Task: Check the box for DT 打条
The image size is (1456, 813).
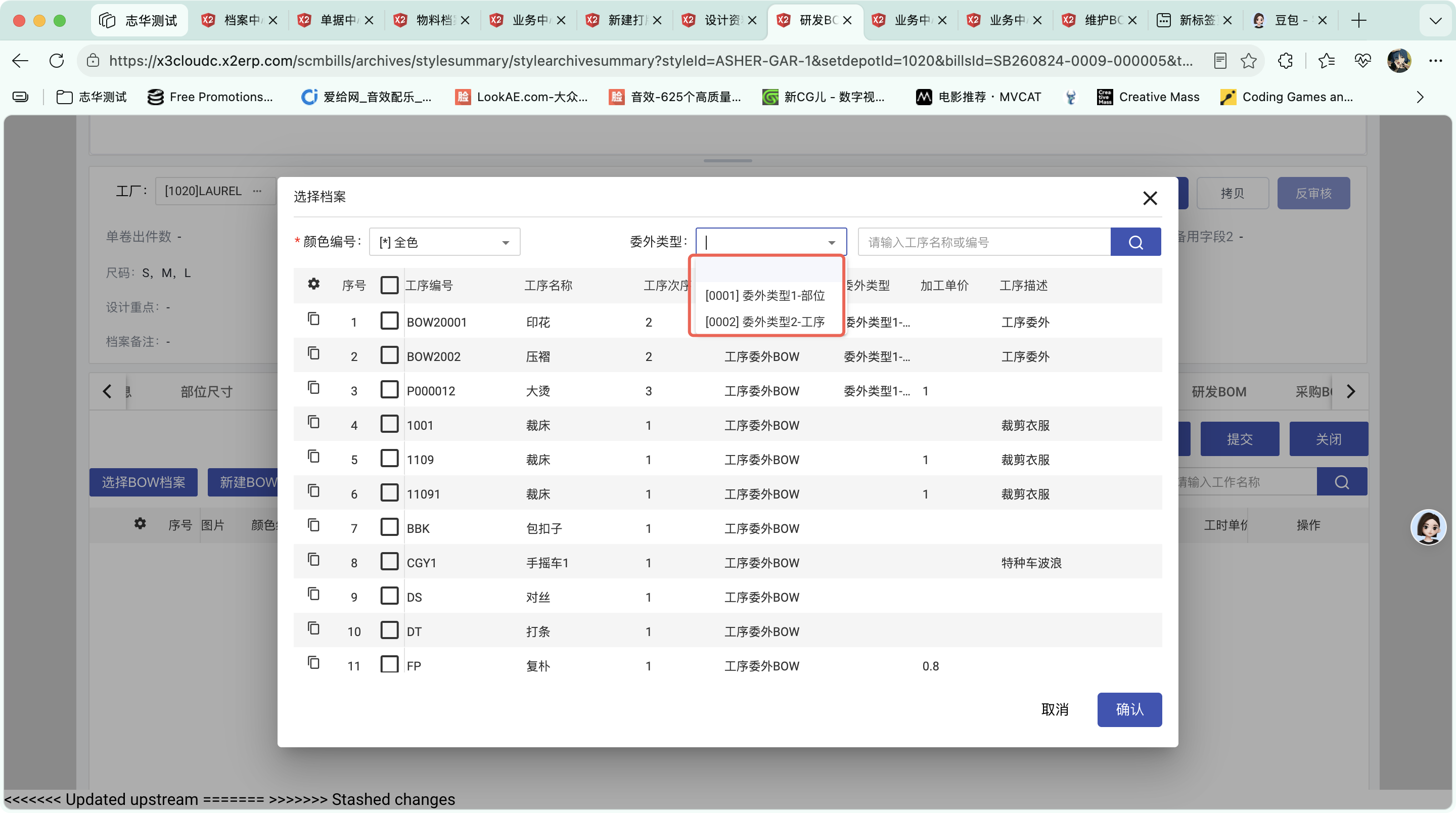Action: click(389, 630)
